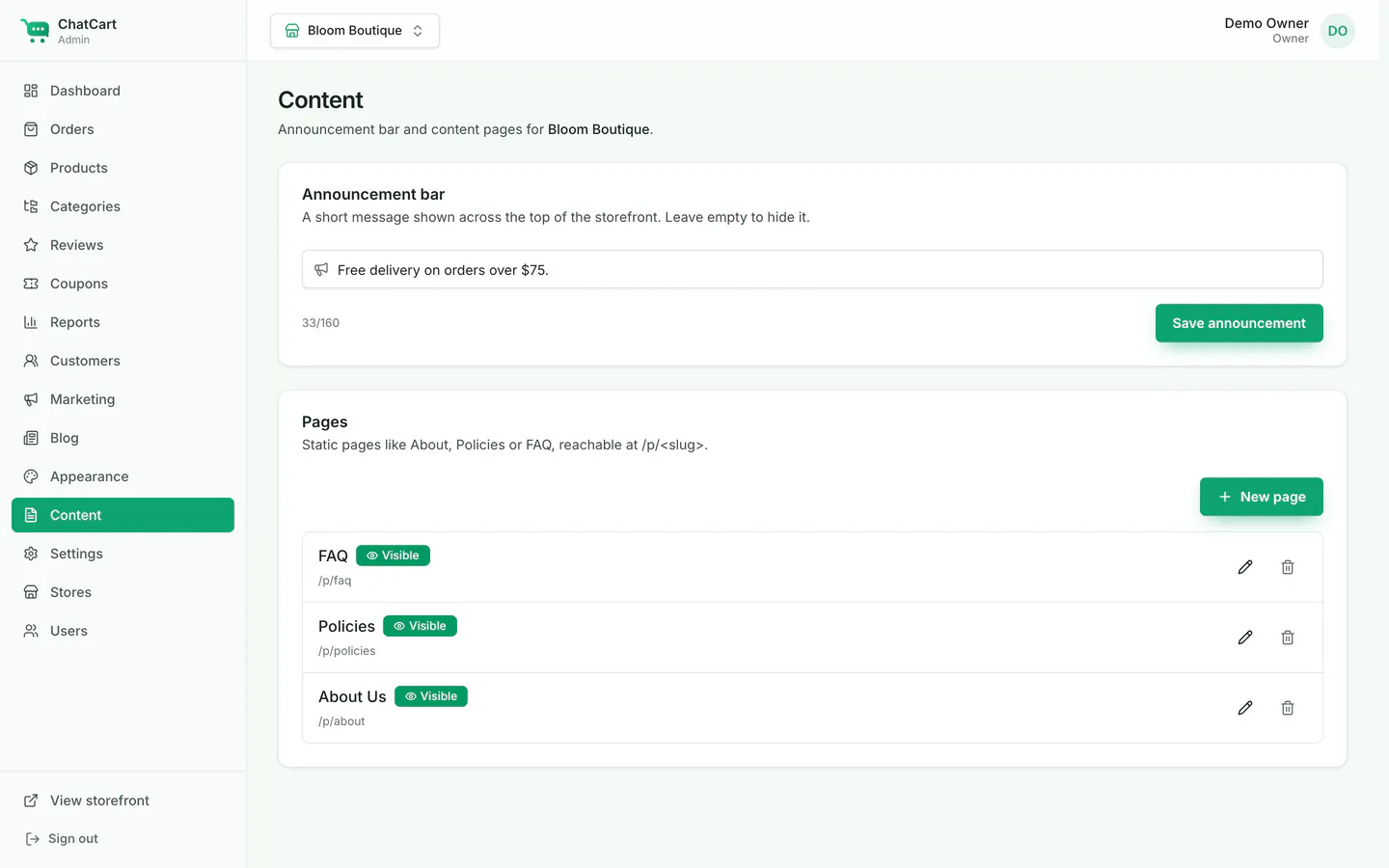Toggle the Visible badge on Policies page
The height and width of the screenshot is (868, 1389).
pos(420,626)
